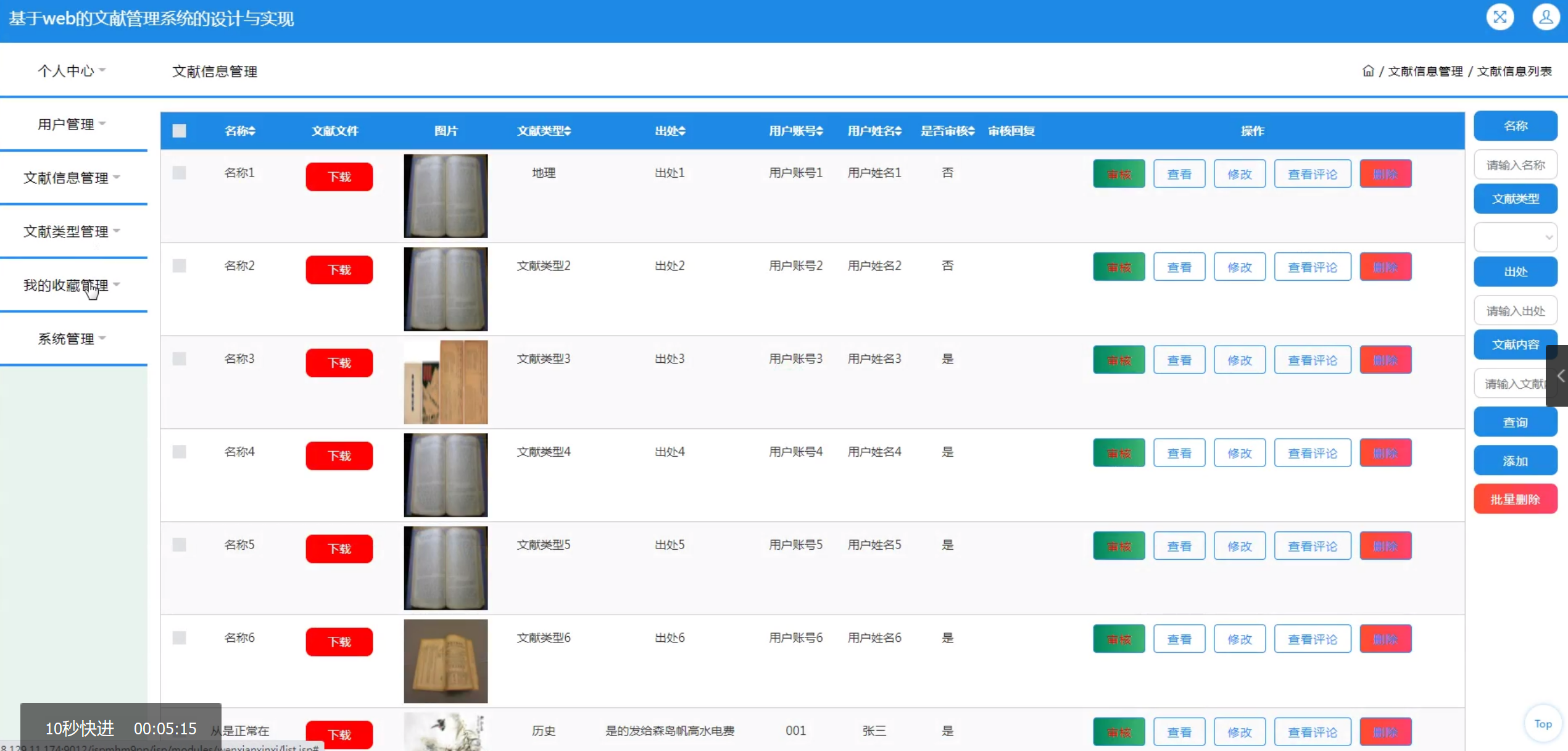Click 文献信息列表 in the breadcrumb
1568x751 pixels.
pos(1514,71)
